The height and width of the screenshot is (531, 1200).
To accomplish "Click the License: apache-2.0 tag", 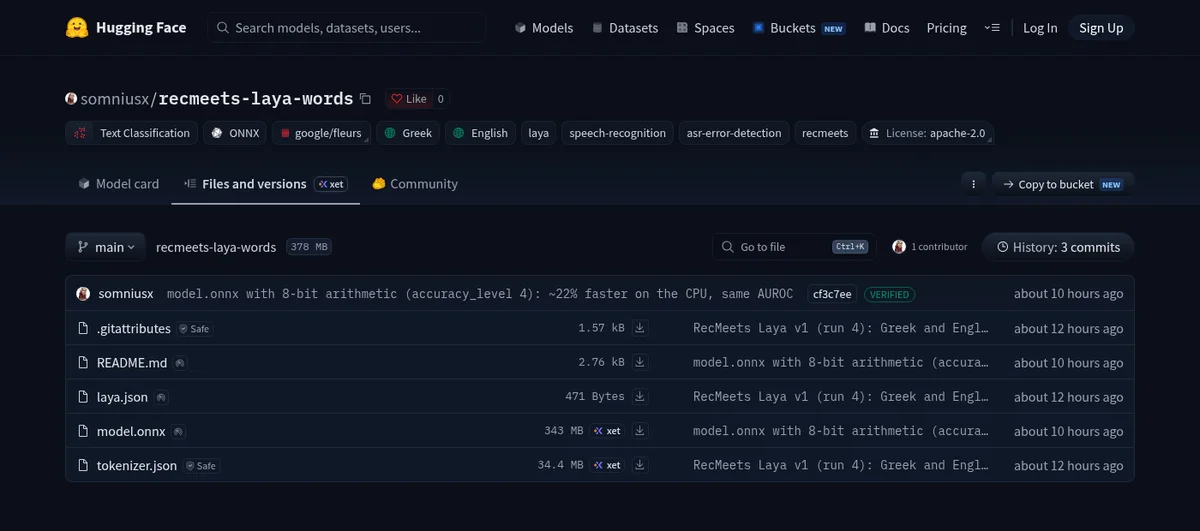I will [927, 133].
